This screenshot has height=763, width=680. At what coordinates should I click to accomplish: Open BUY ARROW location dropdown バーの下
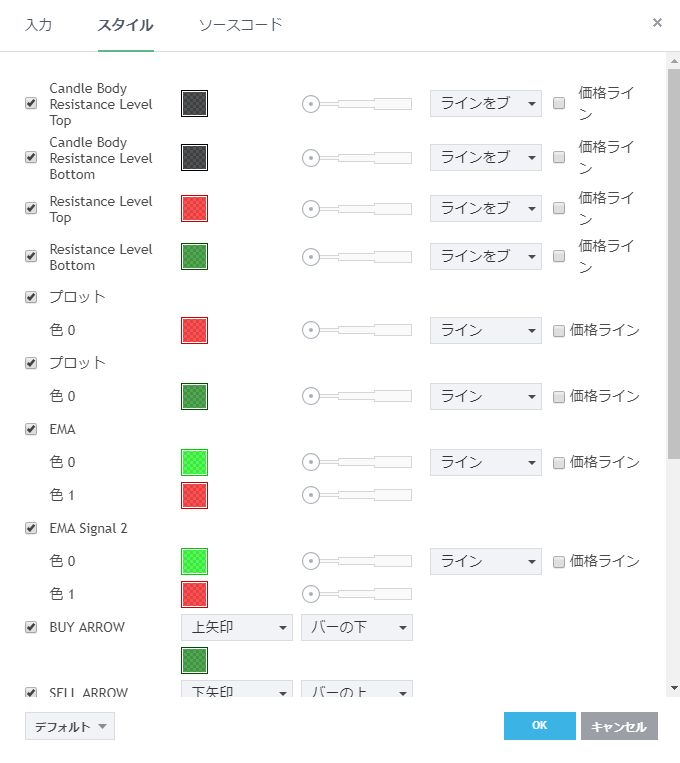(x=356, y=627)
